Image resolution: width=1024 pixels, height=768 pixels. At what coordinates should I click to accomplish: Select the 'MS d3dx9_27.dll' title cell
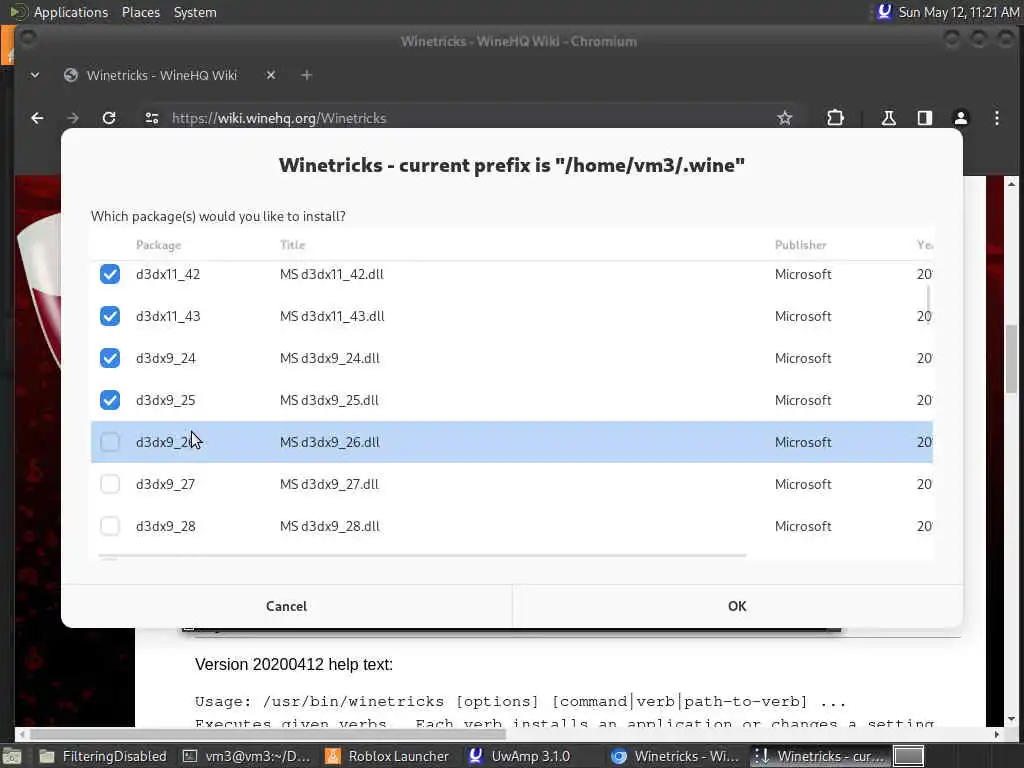(x=329, y=484)
